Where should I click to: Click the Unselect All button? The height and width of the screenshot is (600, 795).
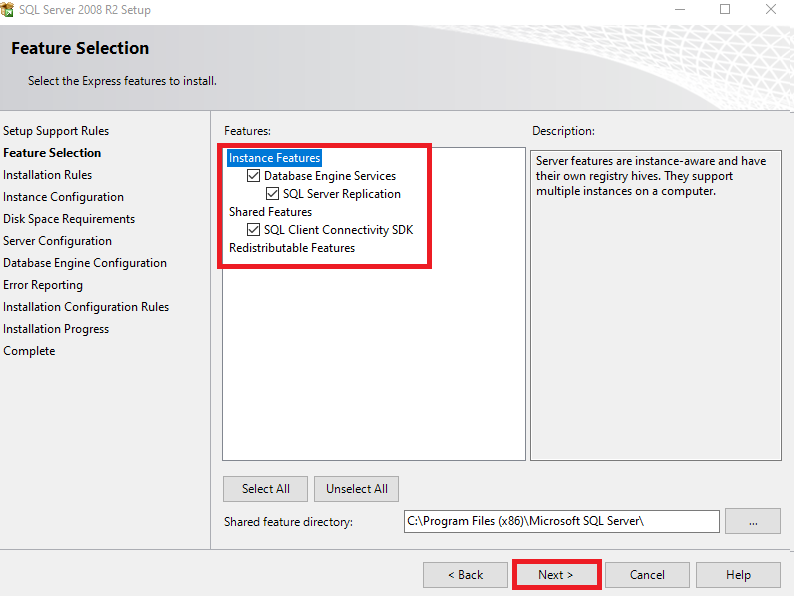pyautogui.click(x=356, y=488)
